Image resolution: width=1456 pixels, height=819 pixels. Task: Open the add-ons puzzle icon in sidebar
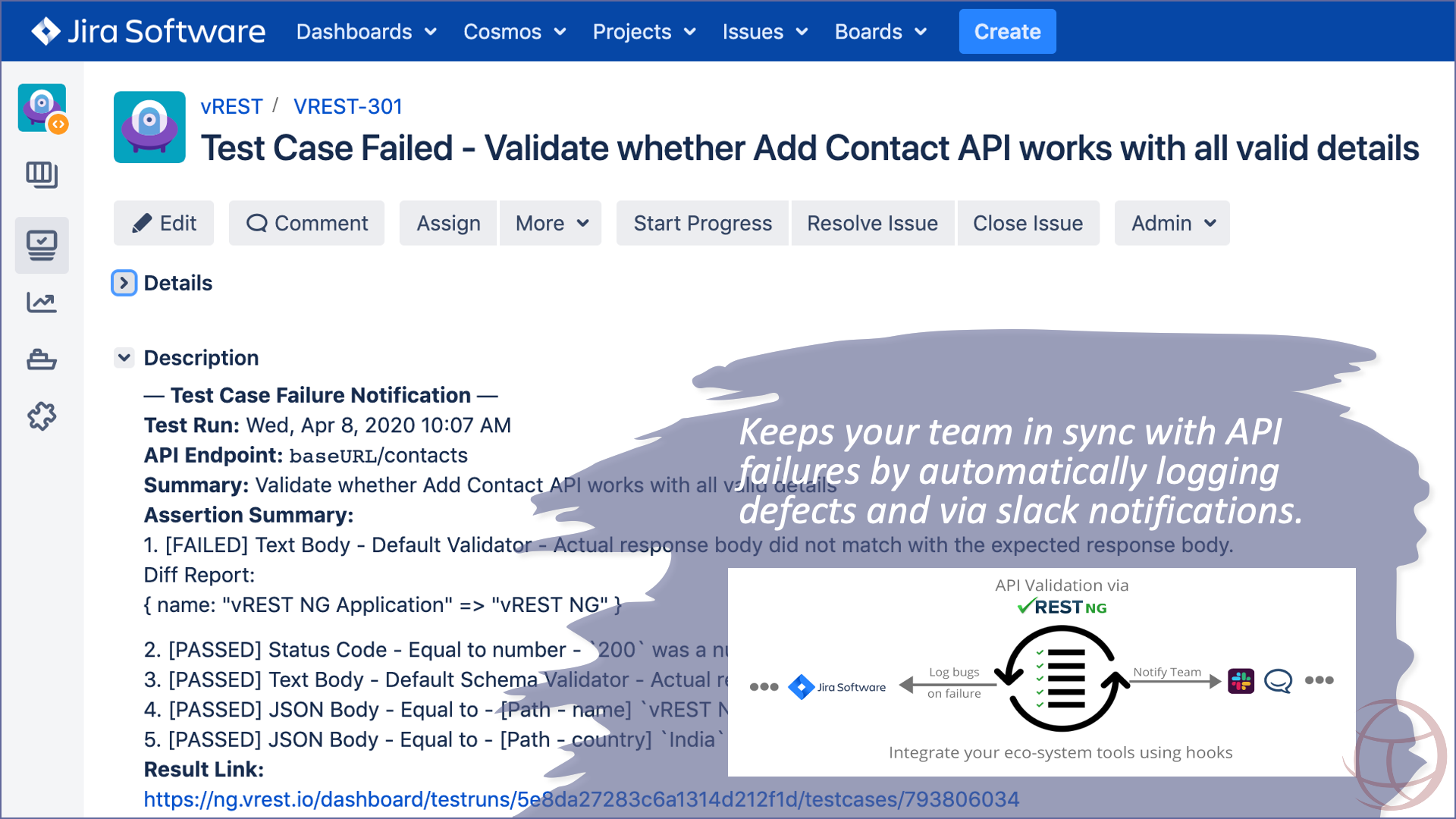click(42, 416)
